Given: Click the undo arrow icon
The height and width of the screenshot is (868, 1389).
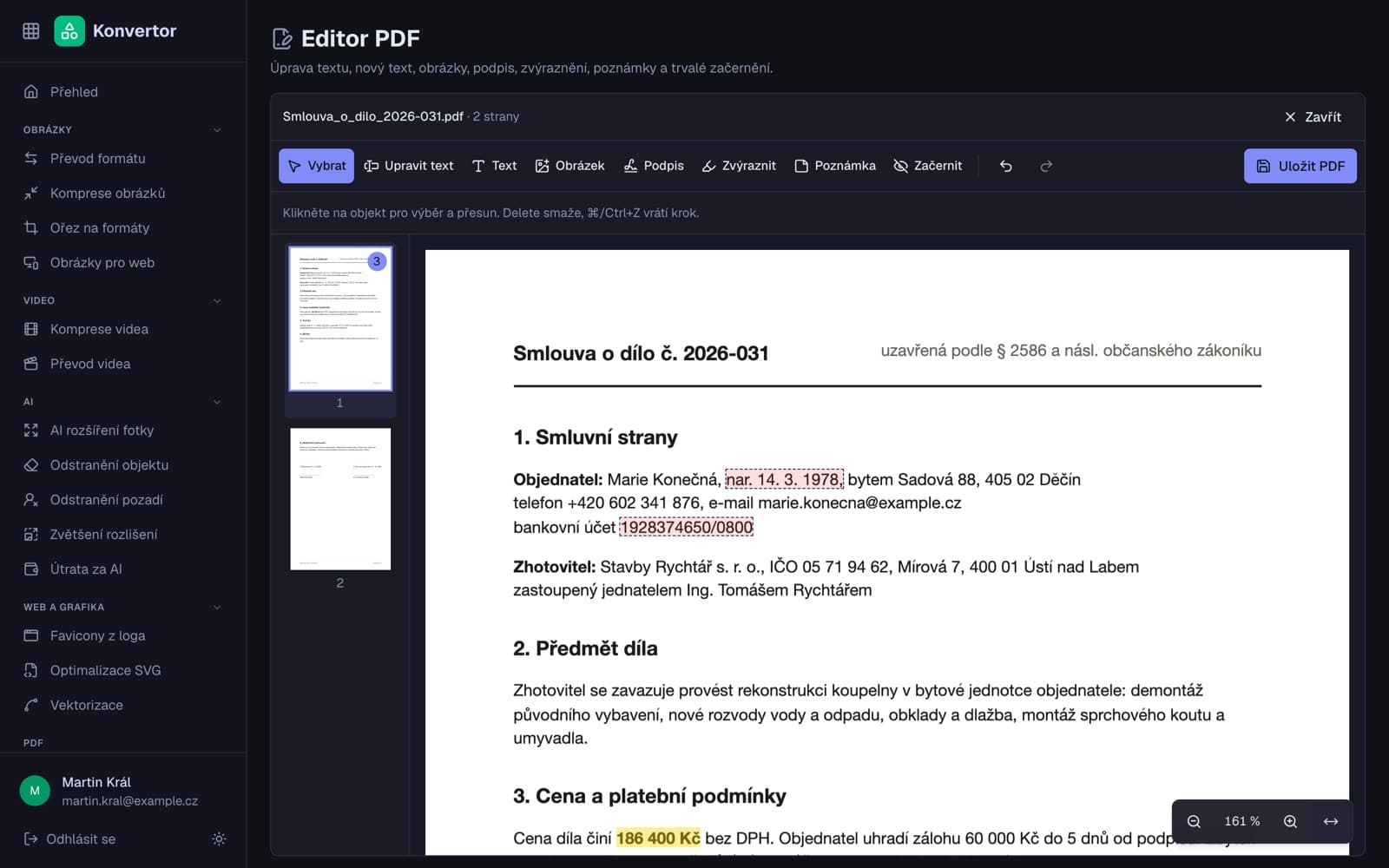Looking at the screenshot, I should (1006, 166).
